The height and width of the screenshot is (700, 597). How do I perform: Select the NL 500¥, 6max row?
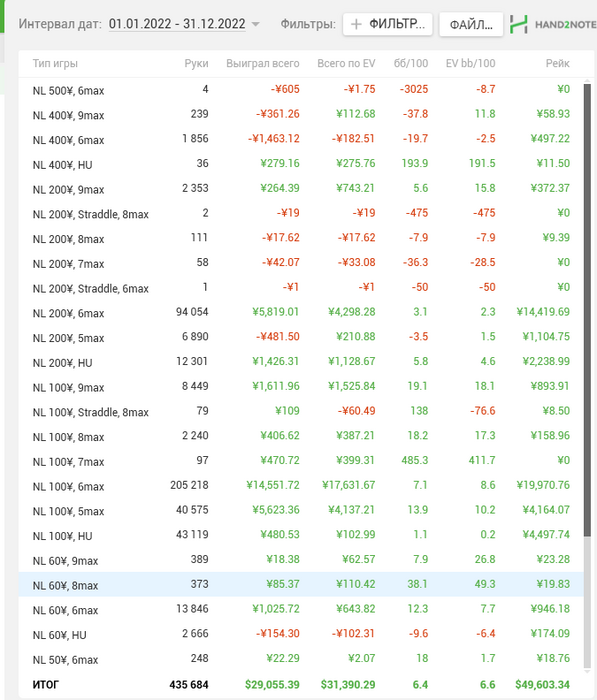click(x=301, y=90)
